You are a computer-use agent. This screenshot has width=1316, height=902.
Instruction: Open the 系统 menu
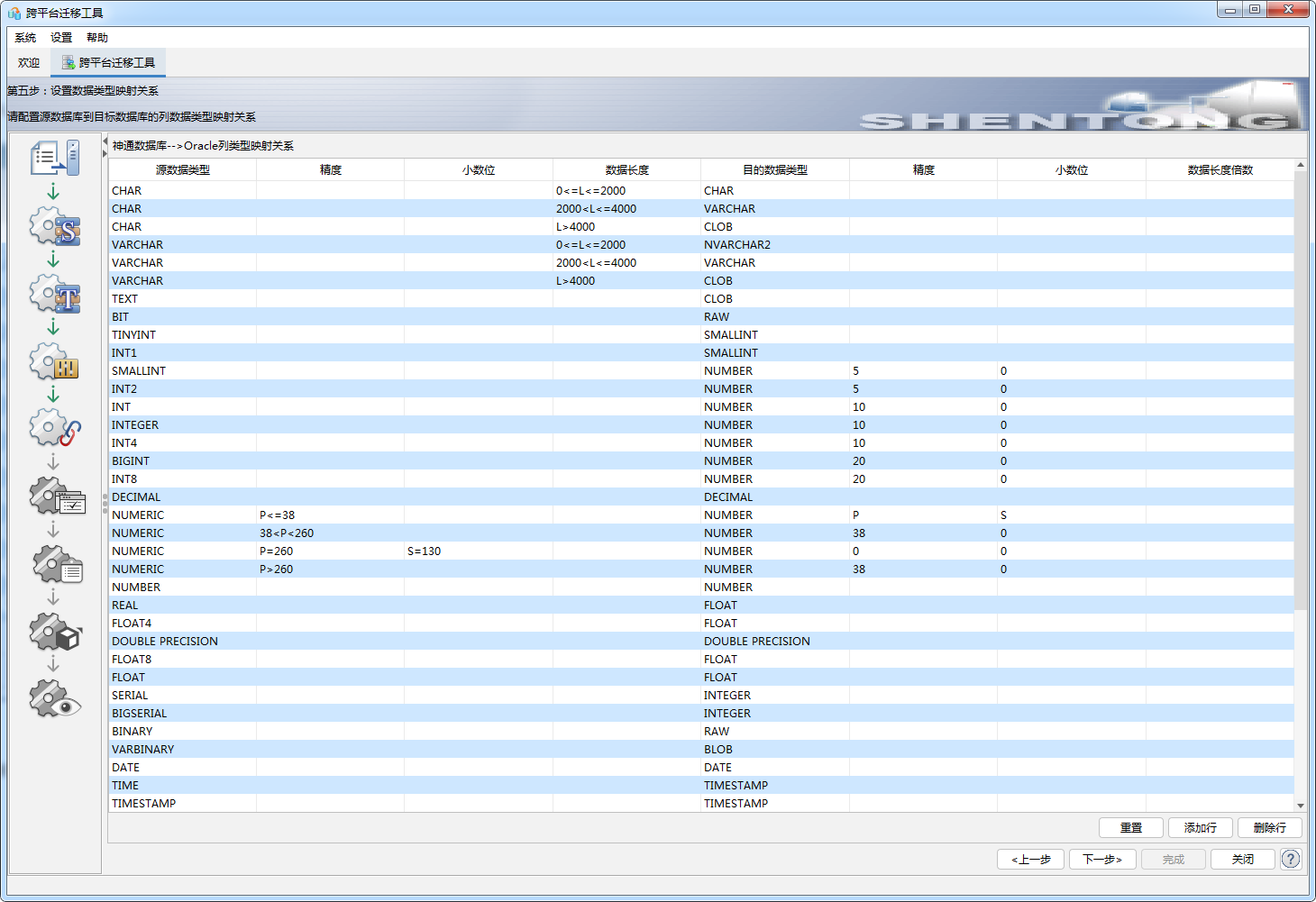[x=25, y=38]
